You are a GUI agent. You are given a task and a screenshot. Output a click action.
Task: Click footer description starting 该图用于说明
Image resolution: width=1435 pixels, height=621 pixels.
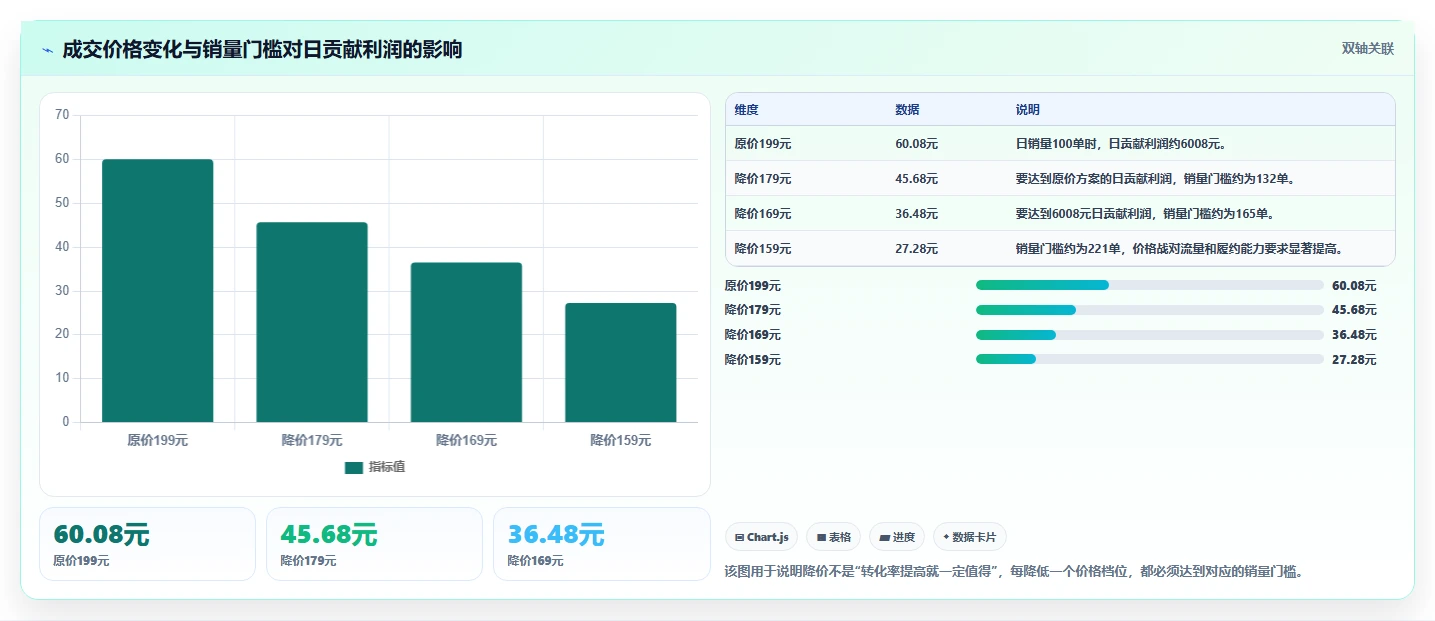click(1015, 572)
